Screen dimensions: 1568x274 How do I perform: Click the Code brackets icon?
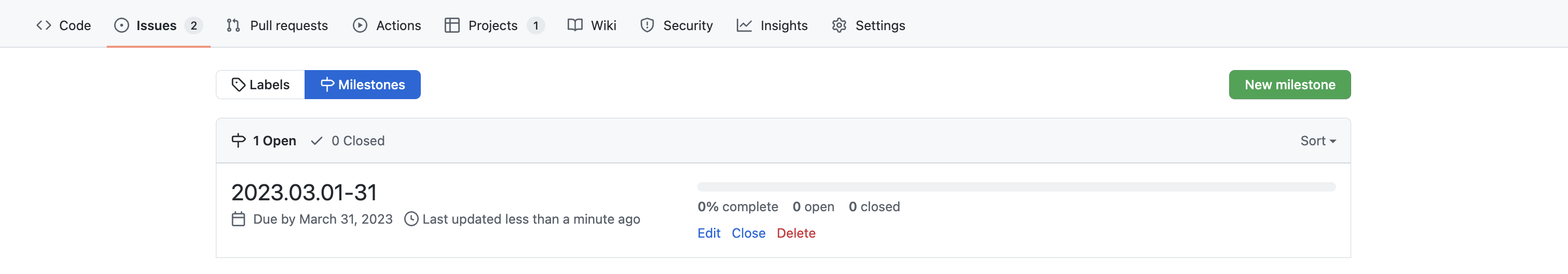pyautogui.click(x=44, y=25)
